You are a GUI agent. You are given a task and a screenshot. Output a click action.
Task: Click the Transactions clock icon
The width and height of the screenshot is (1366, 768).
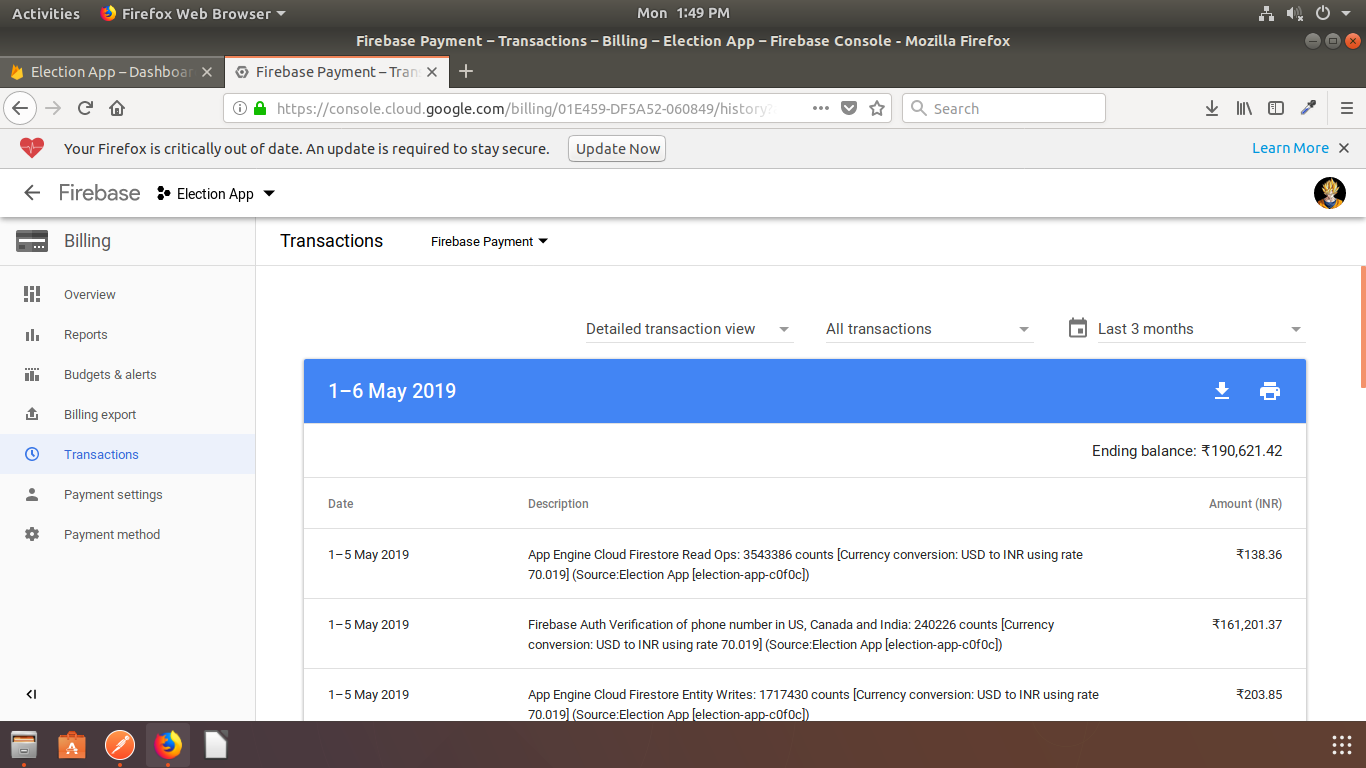[x=32, y=454]
